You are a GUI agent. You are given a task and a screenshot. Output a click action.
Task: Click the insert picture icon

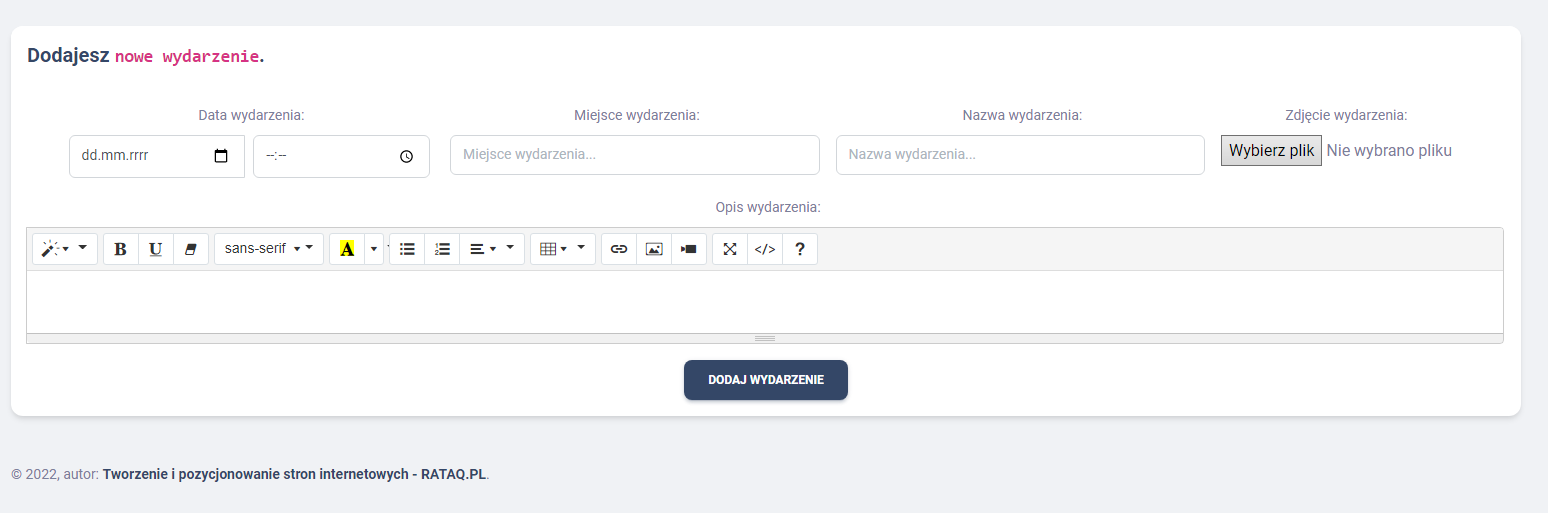click(654, 249)
